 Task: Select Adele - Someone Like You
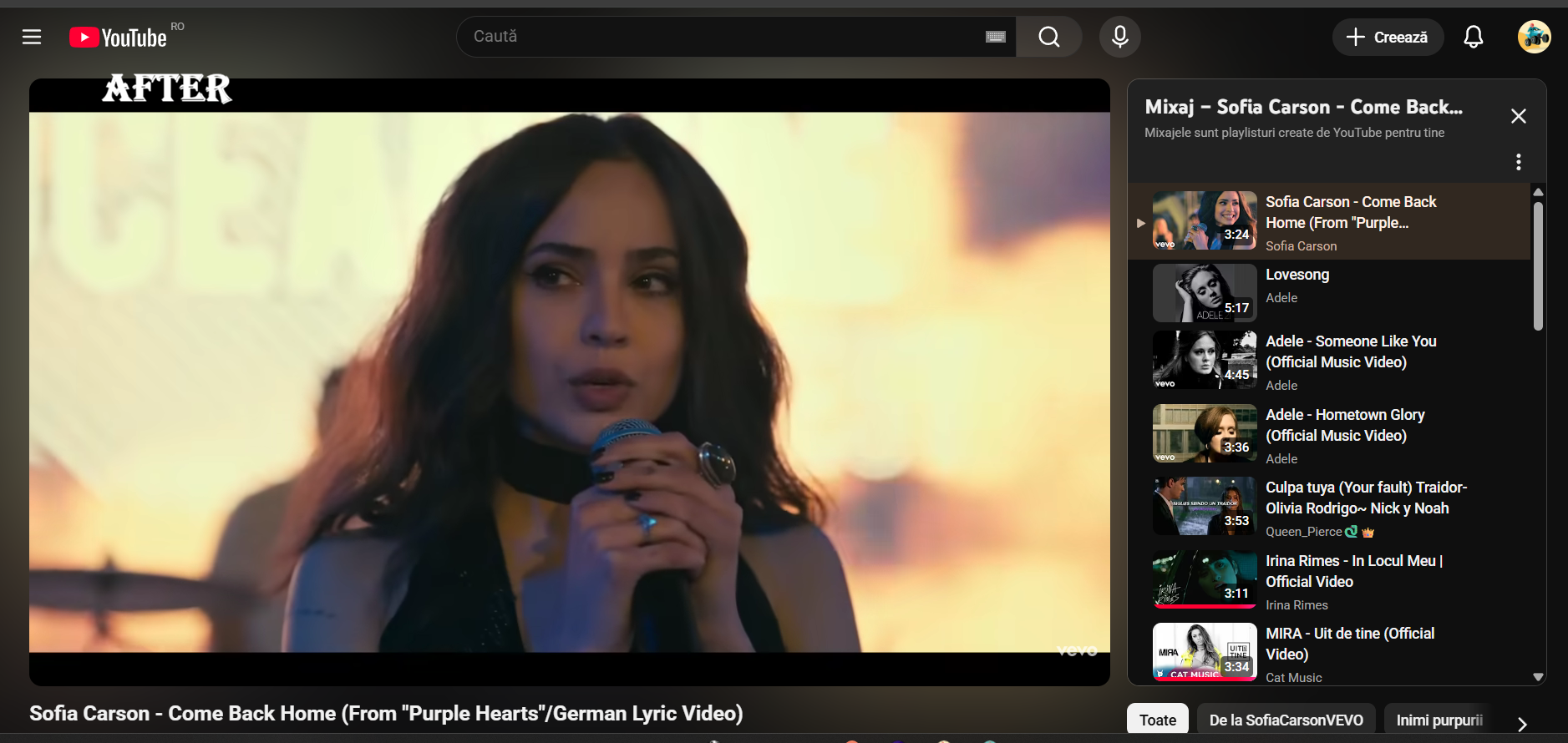coord(1351,351)
